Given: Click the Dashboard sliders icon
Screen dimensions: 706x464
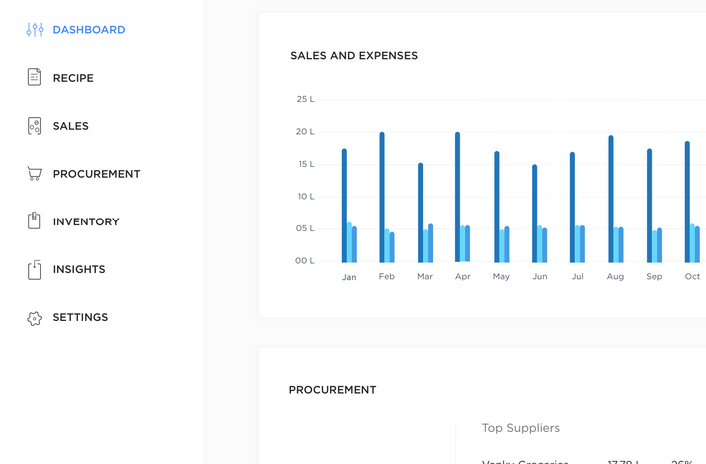Looking at the screenshot, I should pyautogui.click(x=35, y=30).
